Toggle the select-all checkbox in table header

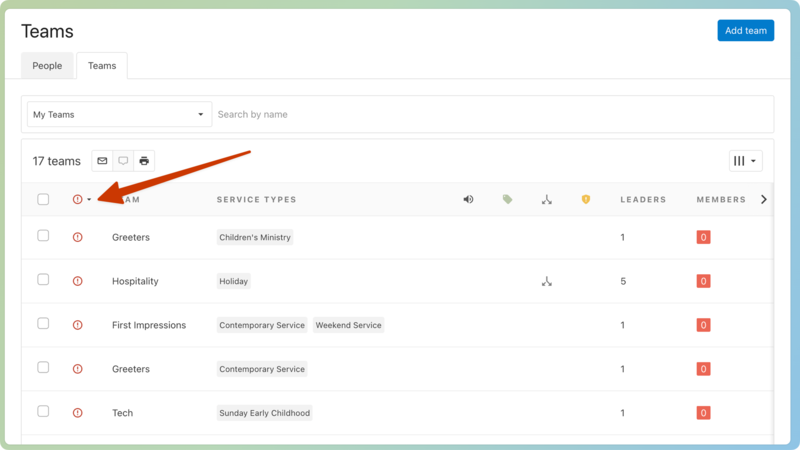click(43, 200)
